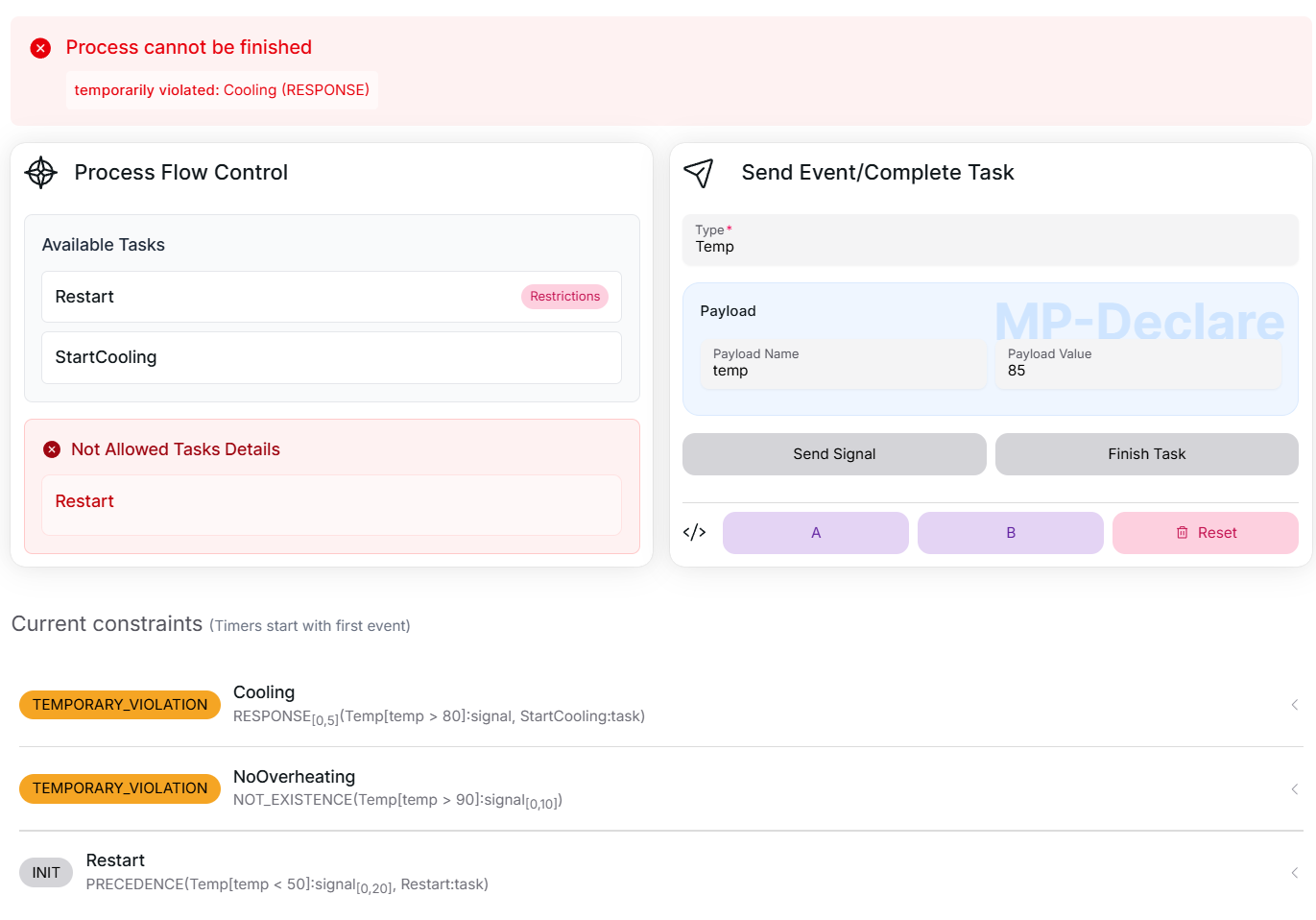Click the Send Signal button

click(x=834, y=454)
